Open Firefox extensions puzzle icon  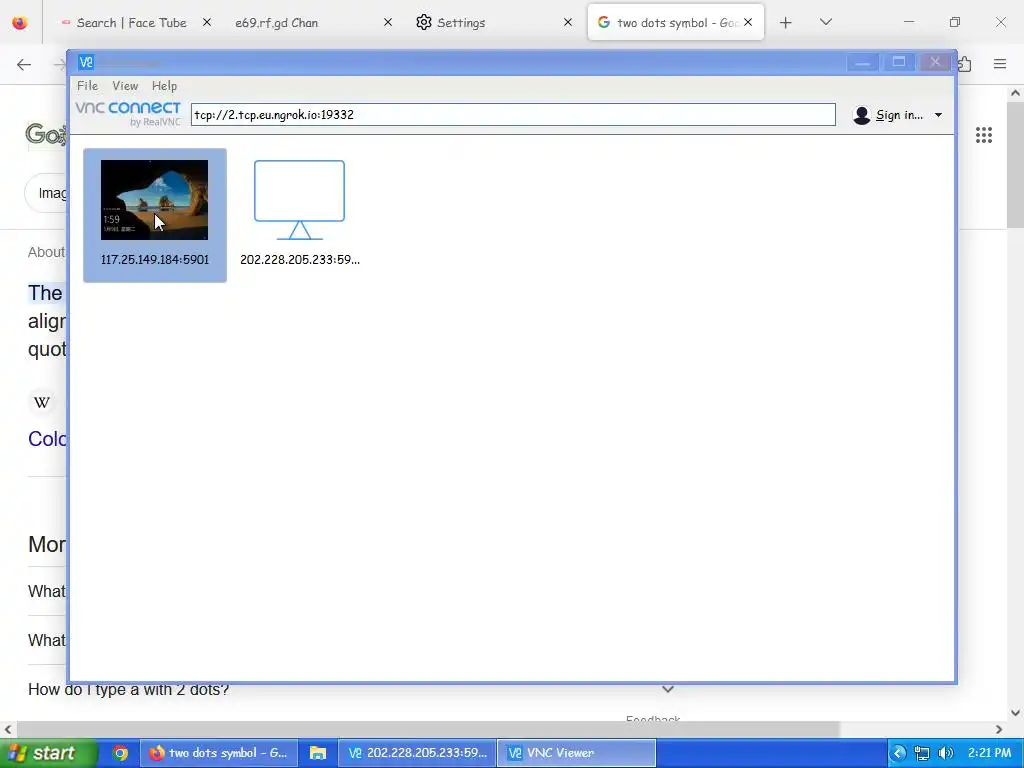coord(965,64)
